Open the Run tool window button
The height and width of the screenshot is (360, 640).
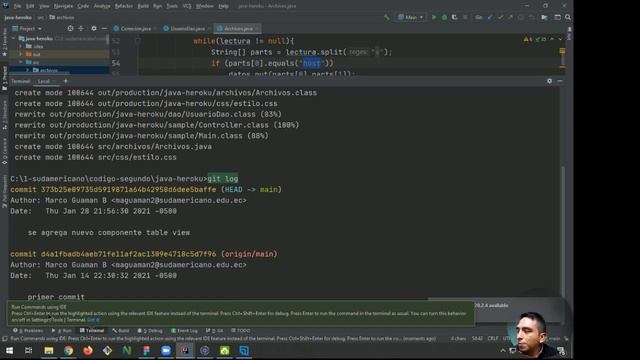[62, 331]
